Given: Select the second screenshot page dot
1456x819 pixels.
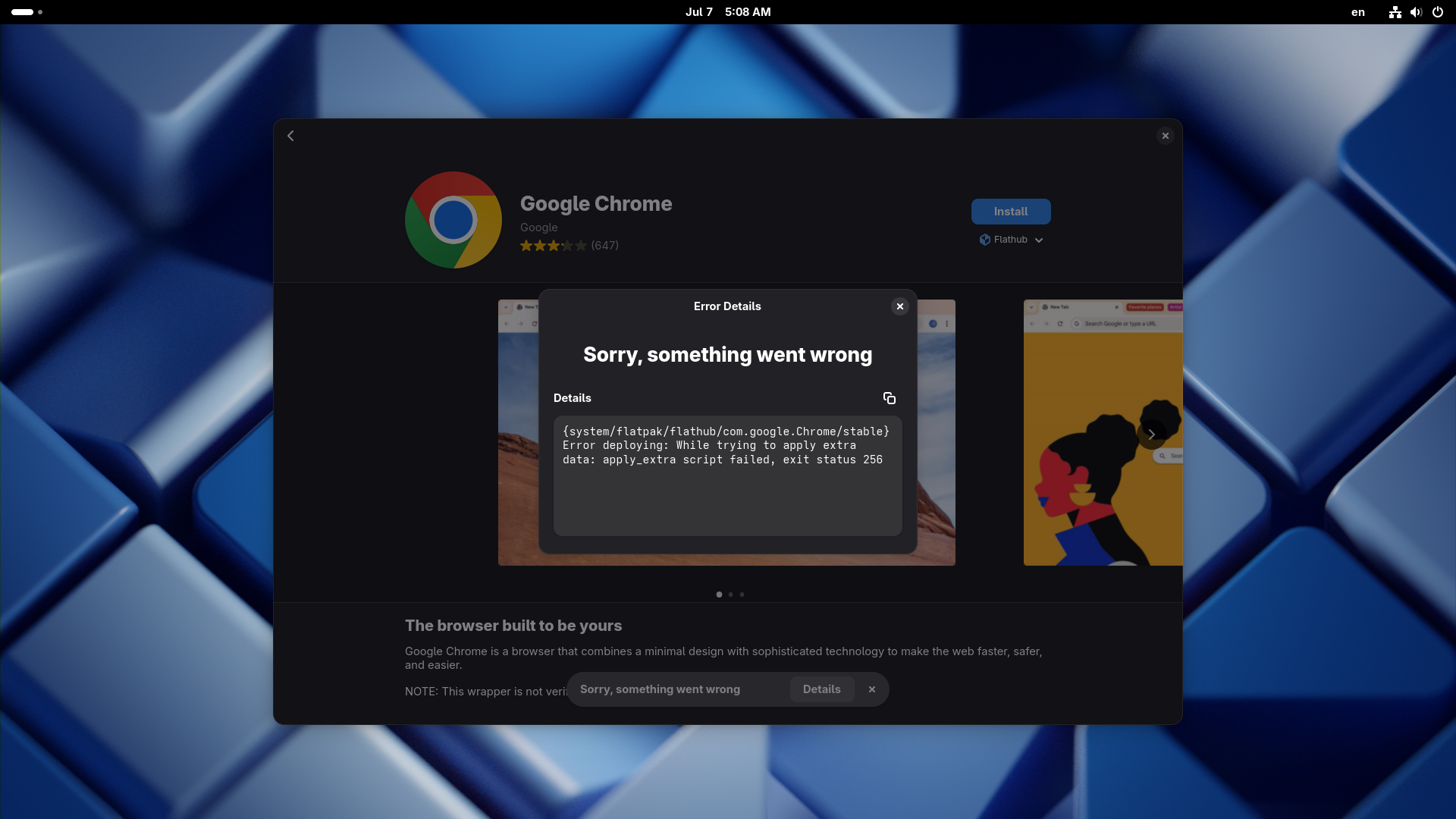Looking at the screenshot, I should pos(730,595).
